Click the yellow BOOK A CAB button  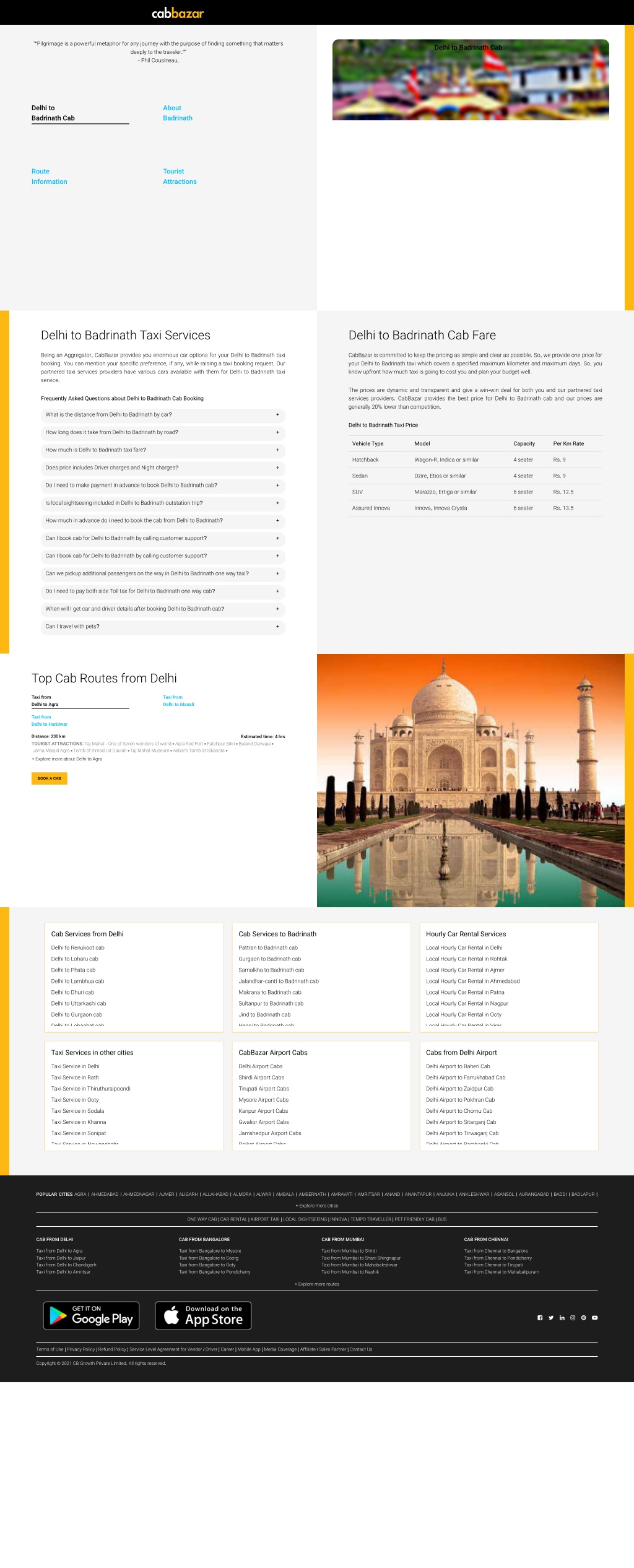click(x=49, y=778)
